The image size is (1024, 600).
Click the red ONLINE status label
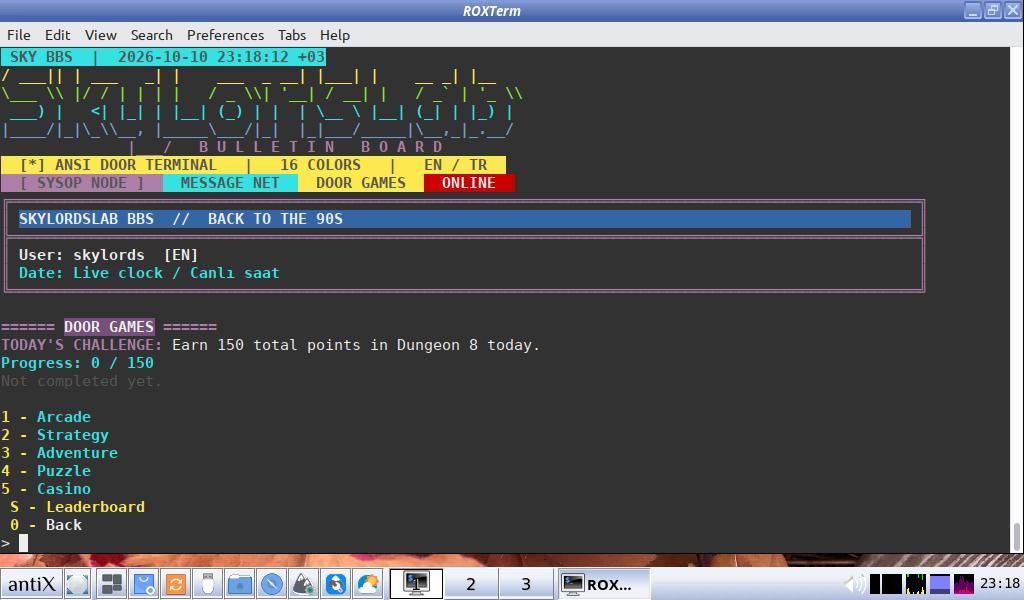469,183
